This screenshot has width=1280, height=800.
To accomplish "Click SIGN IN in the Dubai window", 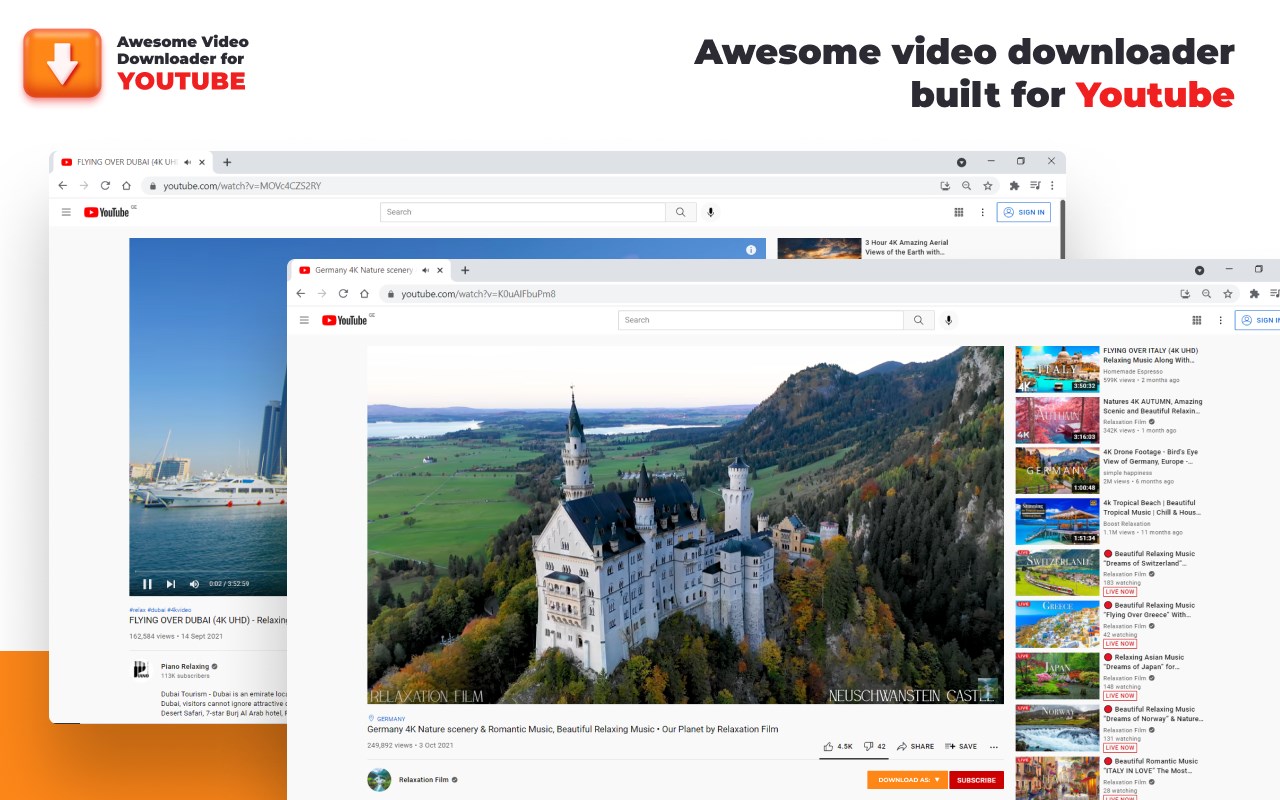I will pos(1024,212).
